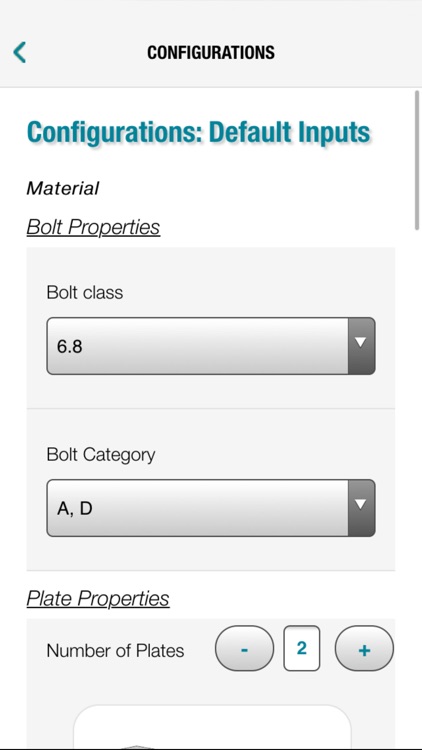Increase the Number of Plates with plus
This screenshot has height=750, width=422.
tap(364, 648)
